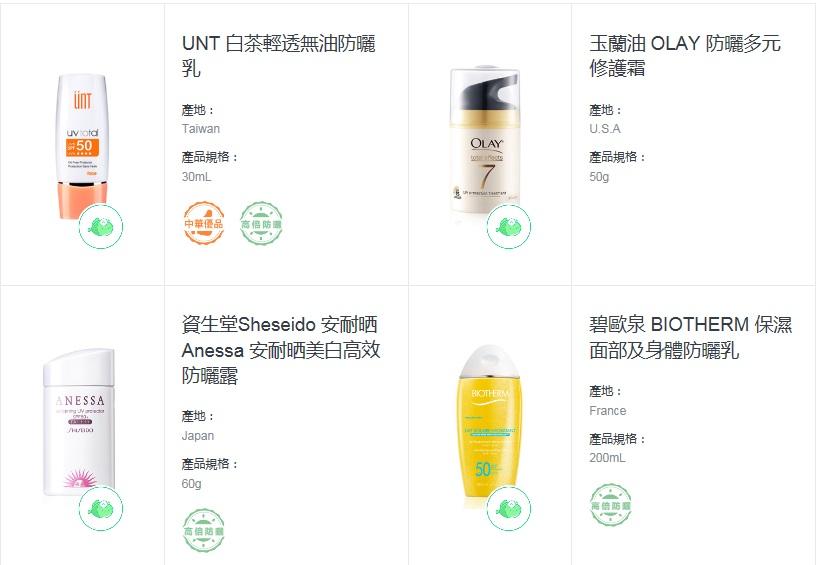The height and width of the screenshot is (565, 824).
Task: Open the 玉蘭油 OLAY 防曬多元修護霜 product title
Action: pyautogui.click(x=685, y=56)
